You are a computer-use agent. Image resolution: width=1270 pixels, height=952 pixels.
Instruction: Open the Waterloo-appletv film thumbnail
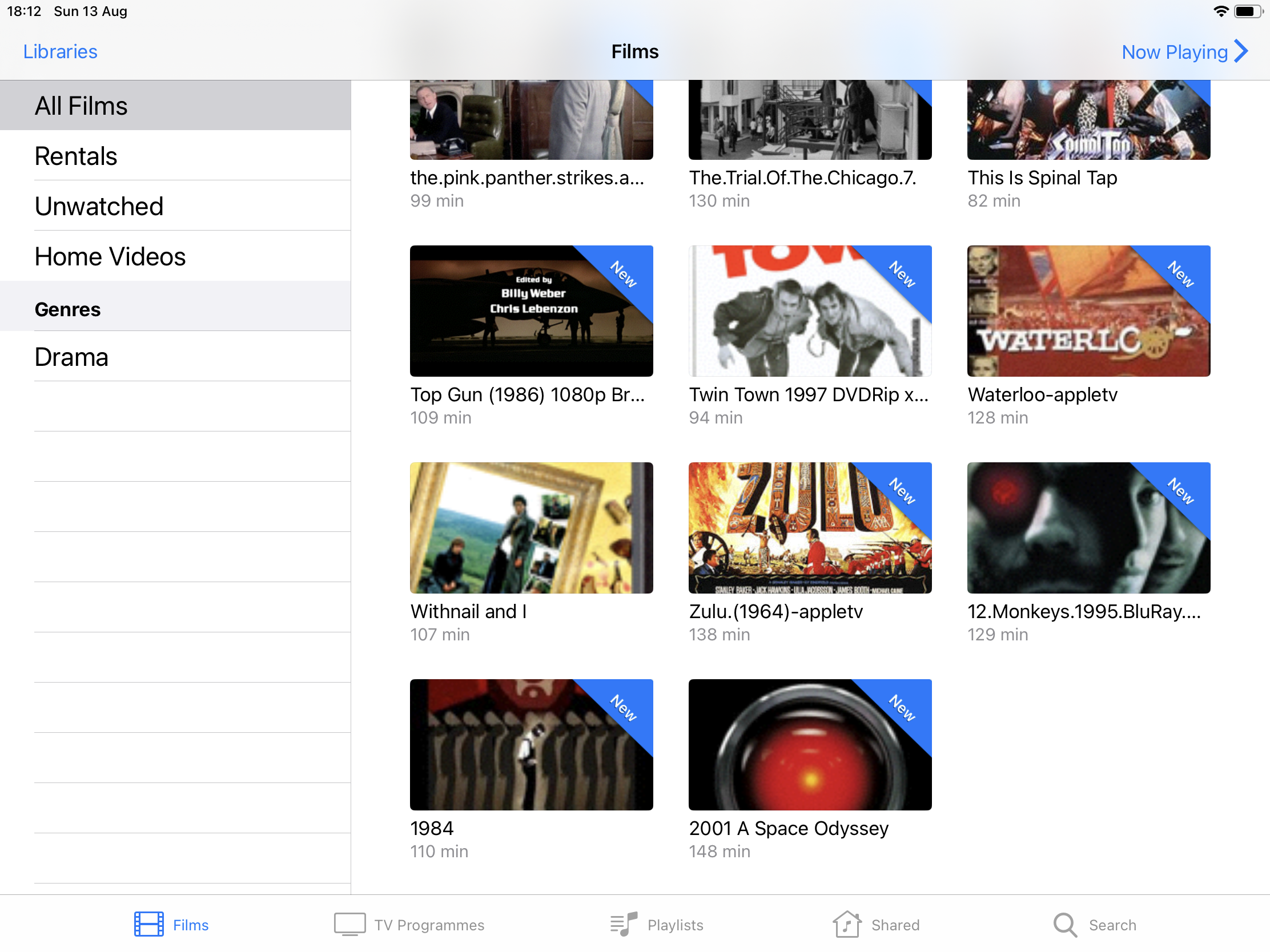[1088, 311]
